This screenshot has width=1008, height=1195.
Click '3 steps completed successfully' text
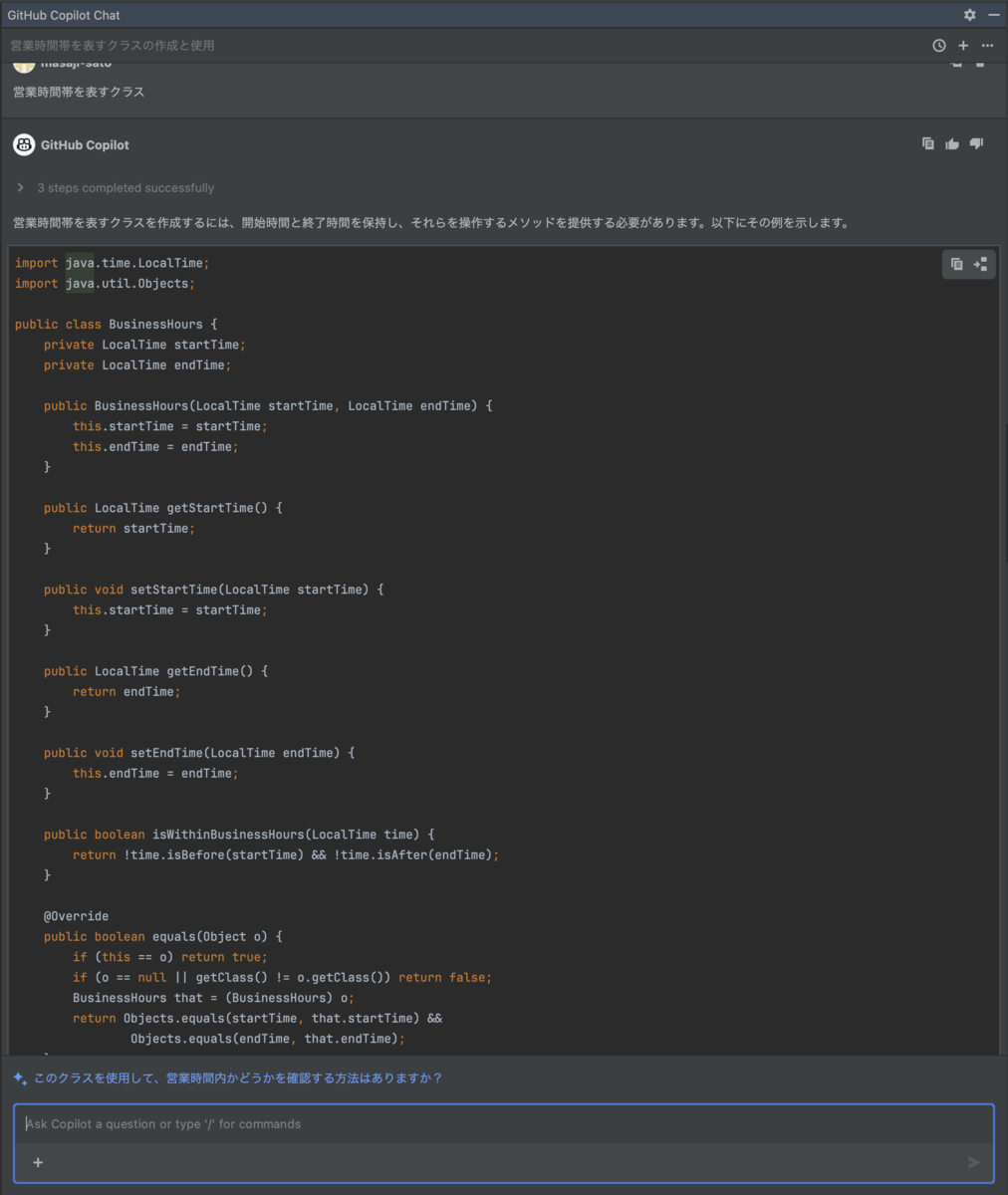pyautogui.click(x=126, y=187)
